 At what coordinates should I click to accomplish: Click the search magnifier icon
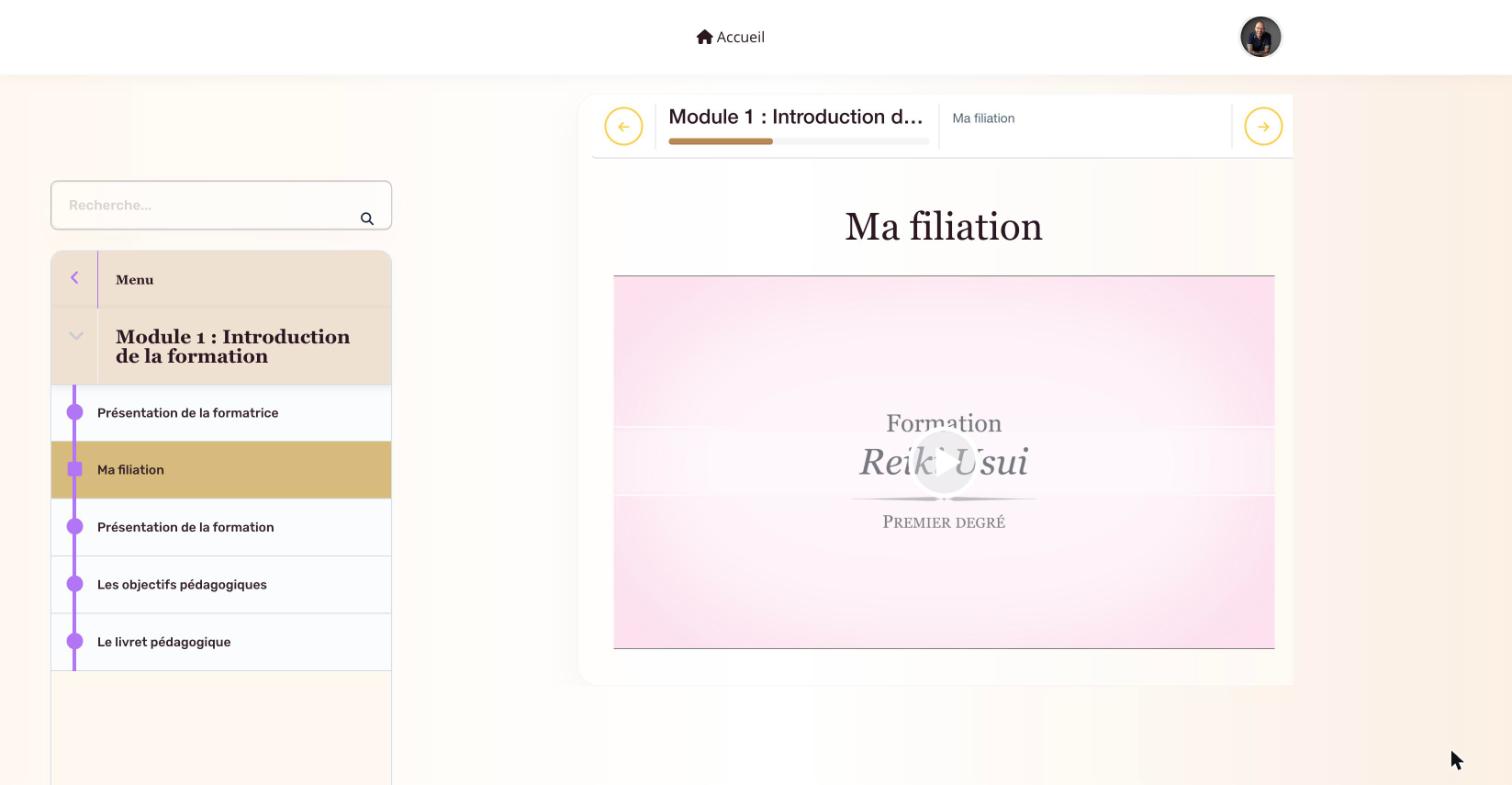pyautogui.click(x=367, y=218)
